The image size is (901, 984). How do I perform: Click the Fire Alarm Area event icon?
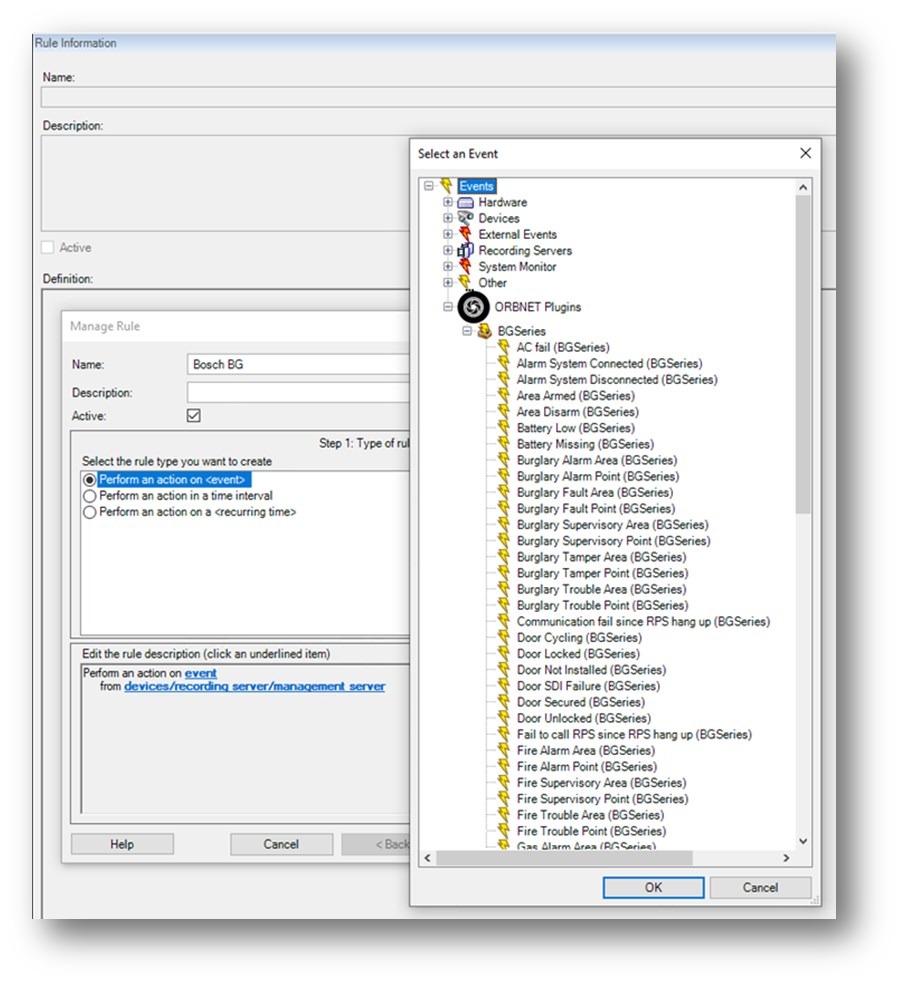[503, 750]
